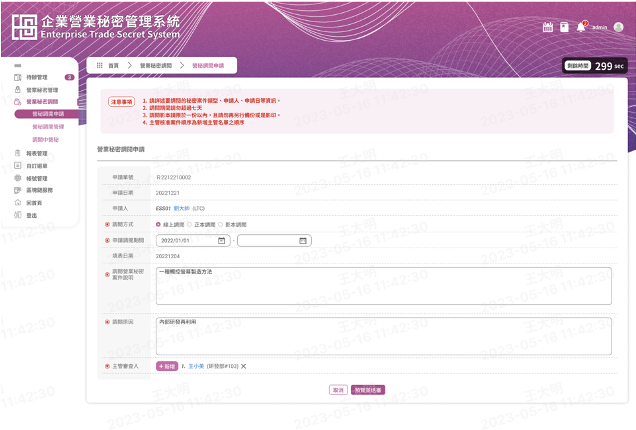Click the empty end date field
636x430 pixels.
[274, 241]
